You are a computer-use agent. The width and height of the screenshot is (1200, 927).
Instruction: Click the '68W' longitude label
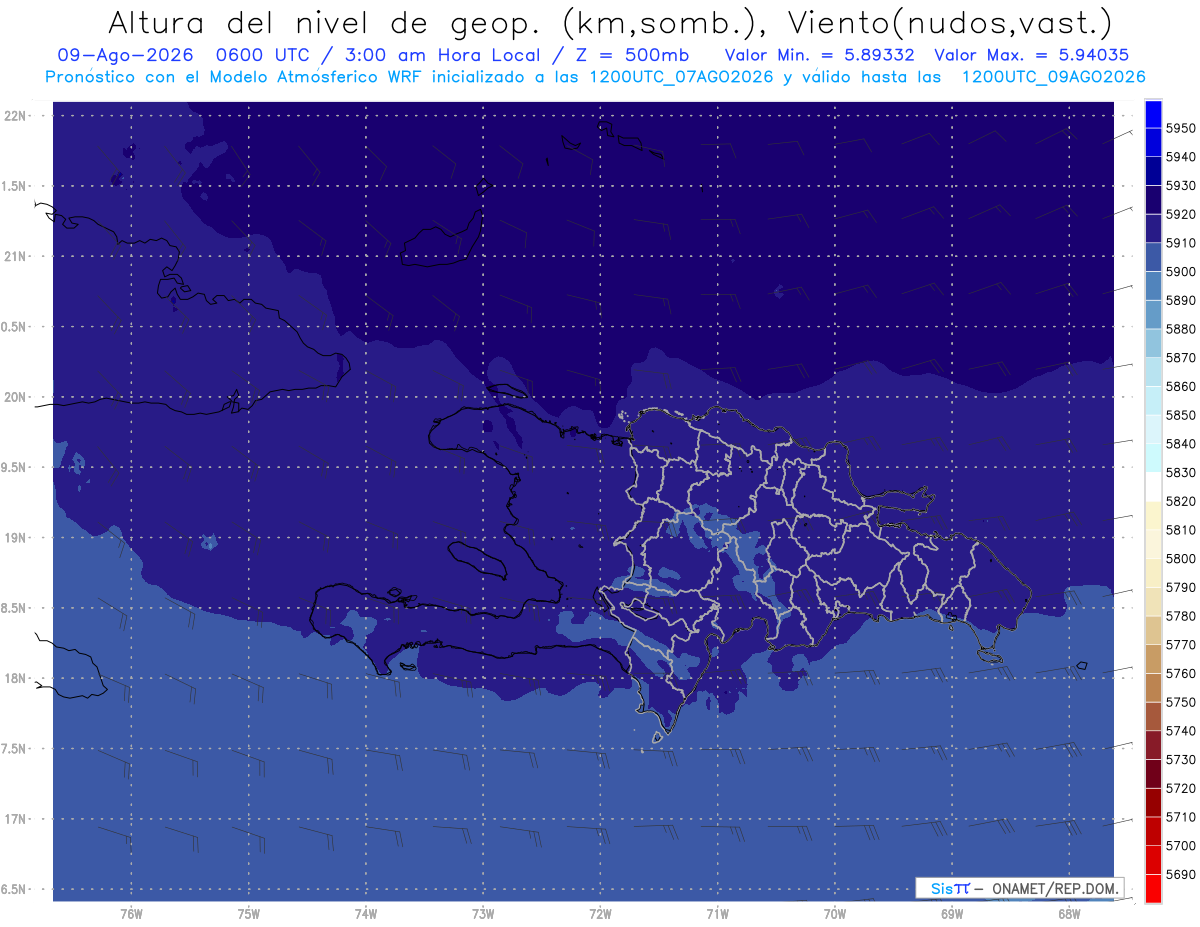coord(1069,913)
